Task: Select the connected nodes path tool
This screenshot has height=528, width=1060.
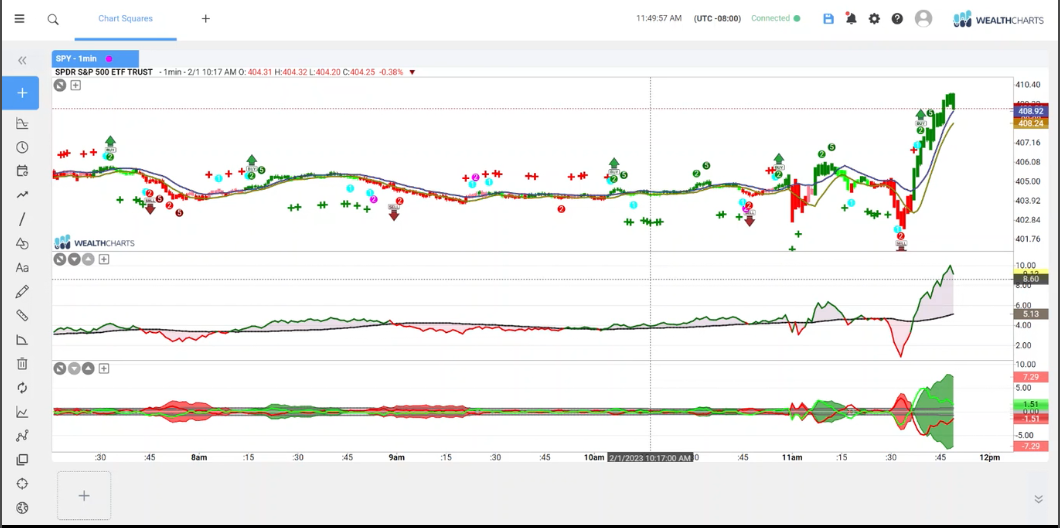Action: coord(22,436)
